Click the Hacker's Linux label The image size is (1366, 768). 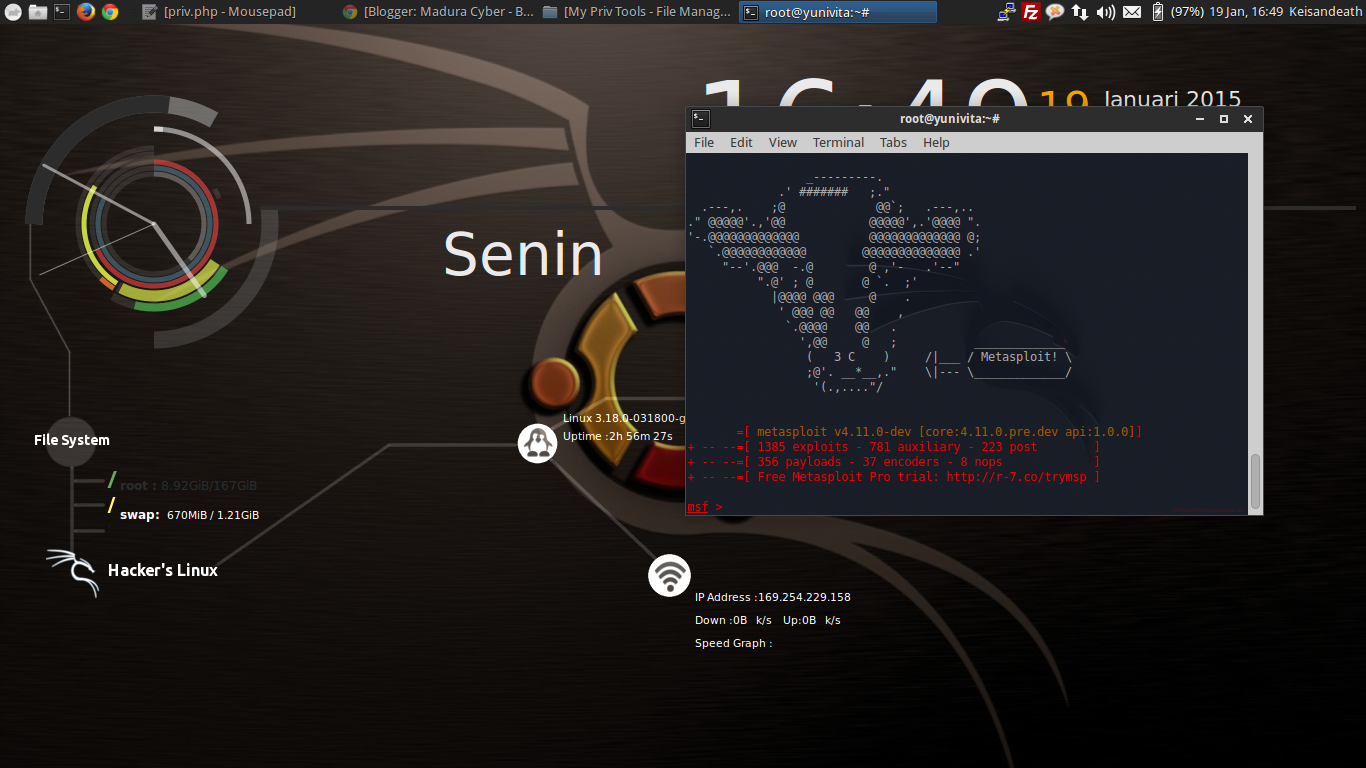pyautogui.click(x=163, y=570)
